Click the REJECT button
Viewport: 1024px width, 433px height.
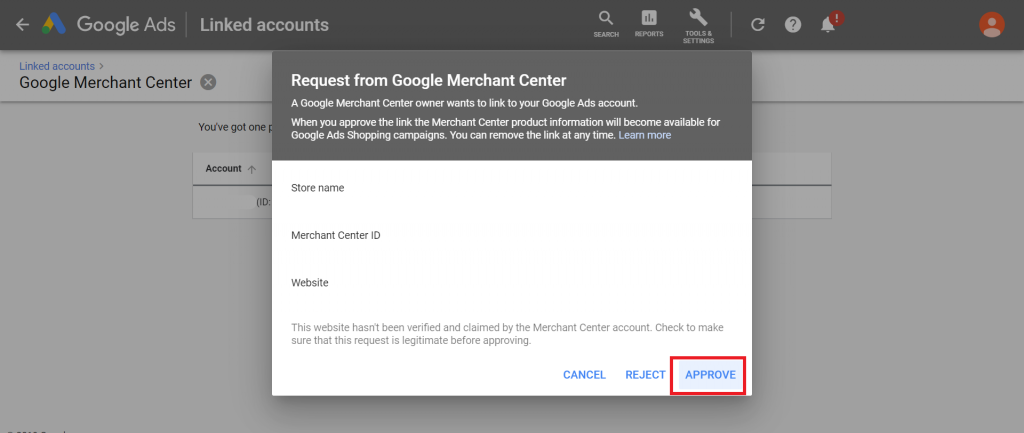(645, 375)
